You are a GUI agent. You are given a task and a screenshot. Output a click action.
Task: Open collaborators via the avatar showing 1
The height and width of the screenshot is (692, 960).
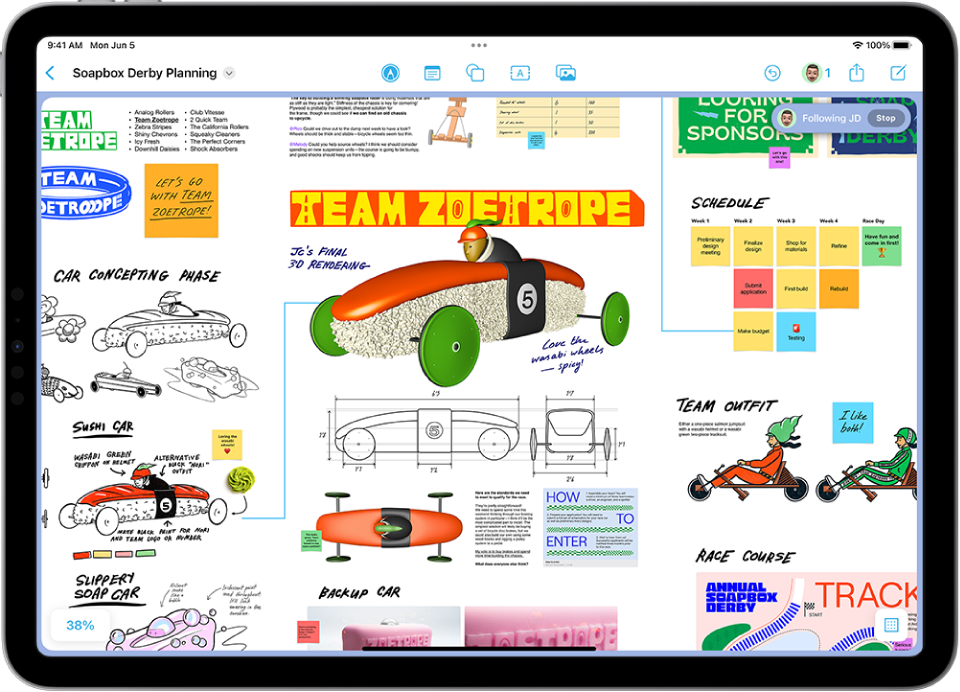[812, 72]
